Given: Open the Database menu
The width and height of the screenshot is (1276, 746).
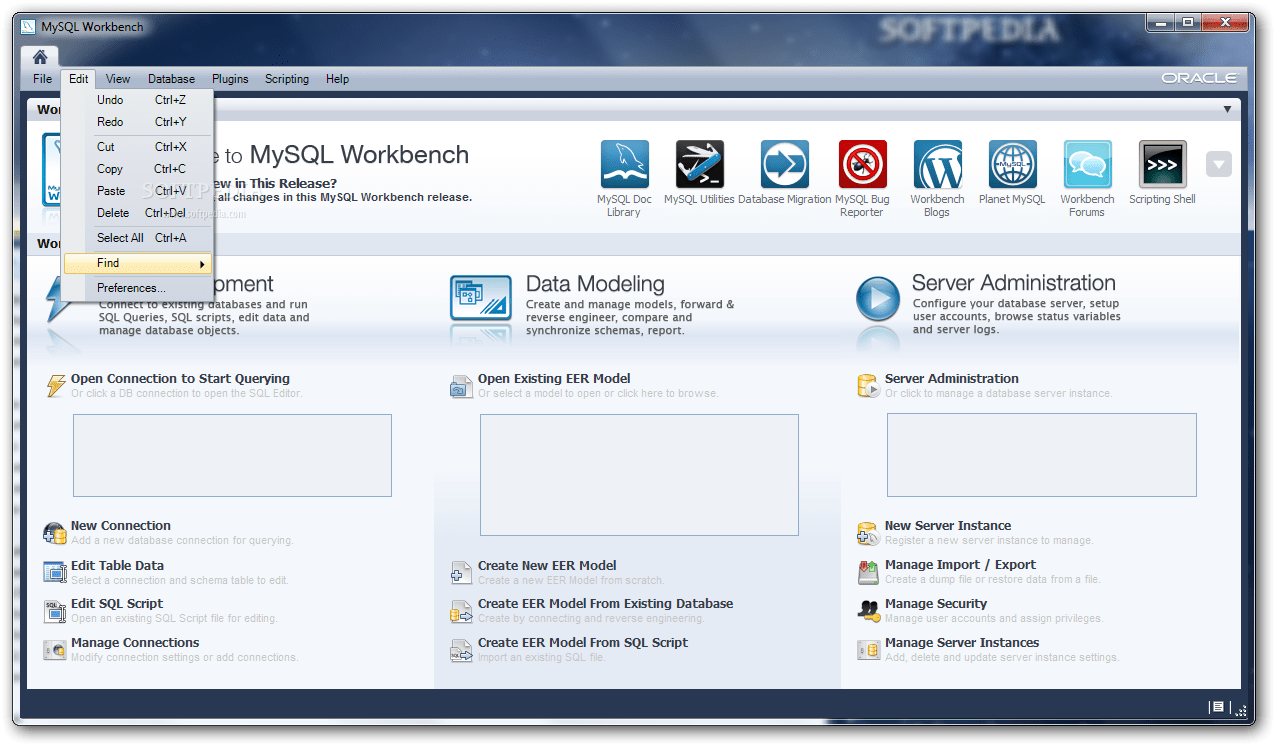Looking at the screenshot, I should point(172,79).
